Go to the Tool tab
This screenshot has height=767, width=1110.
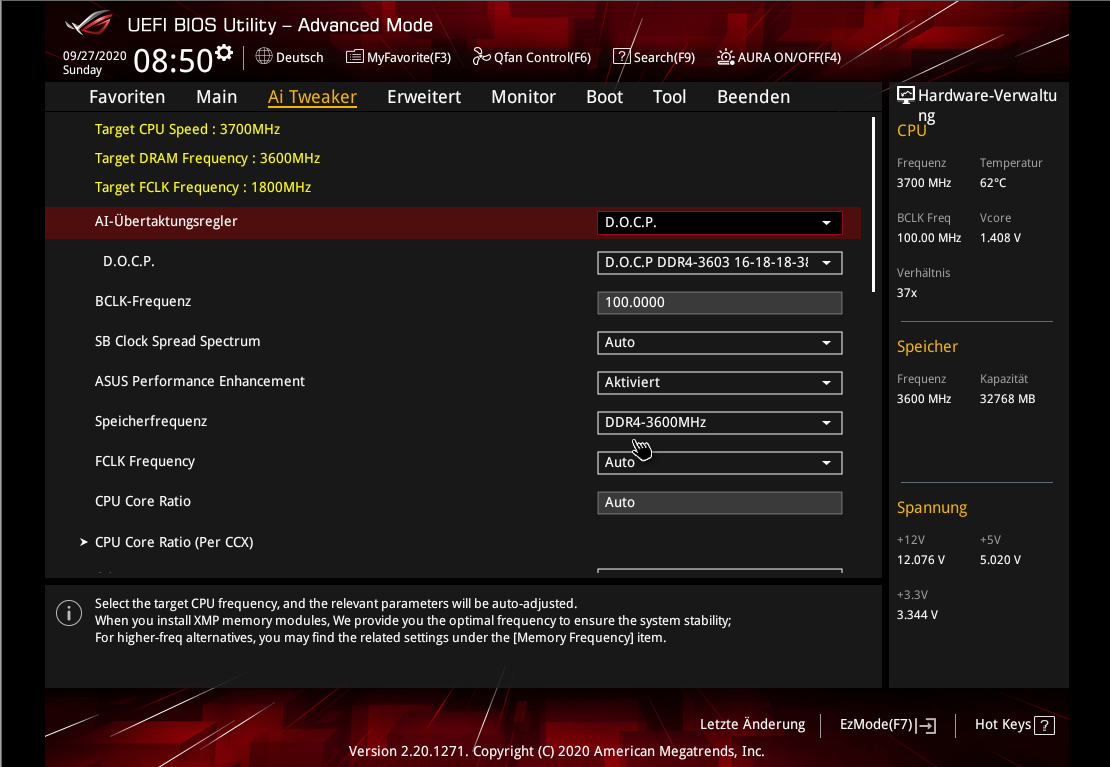coord(670,97)
